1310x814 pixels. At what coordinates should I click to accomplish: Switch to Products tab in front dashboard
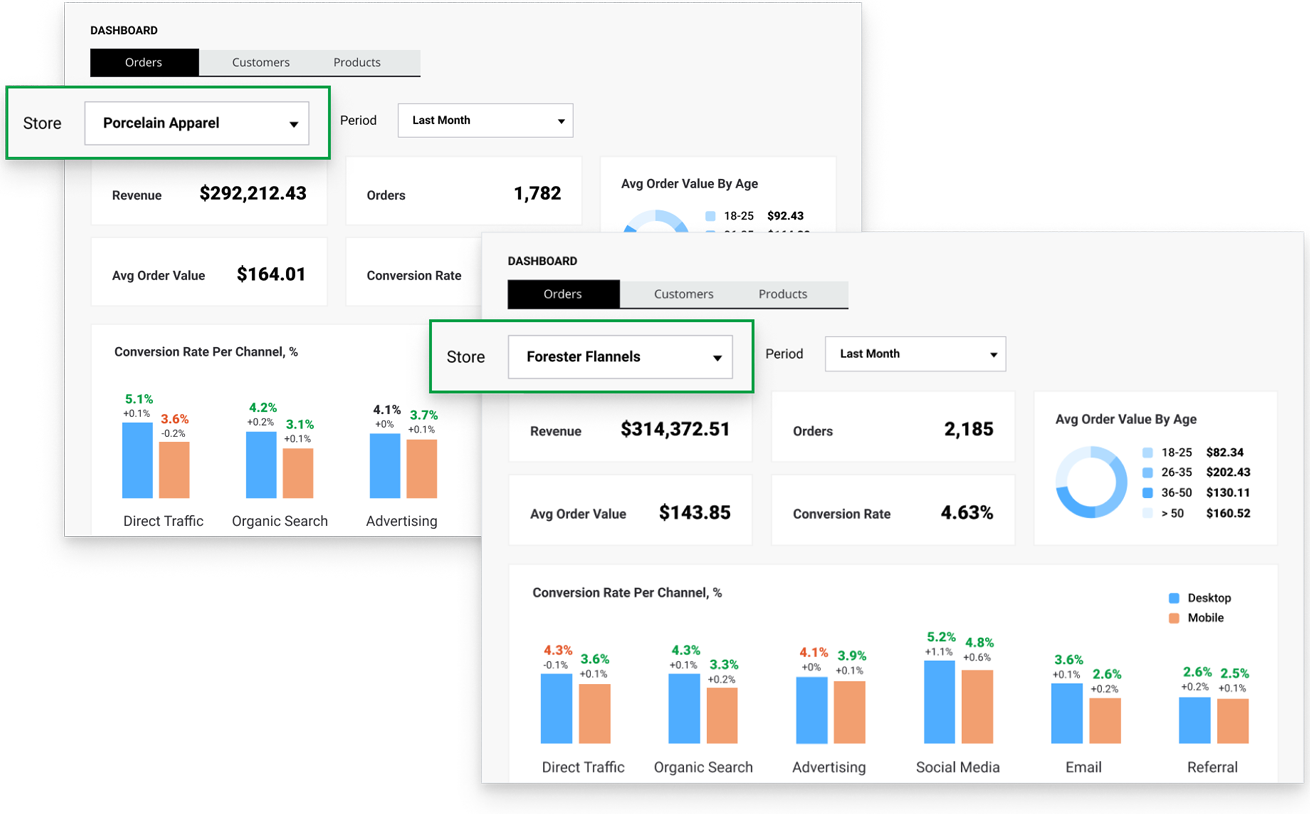point(782,294)
